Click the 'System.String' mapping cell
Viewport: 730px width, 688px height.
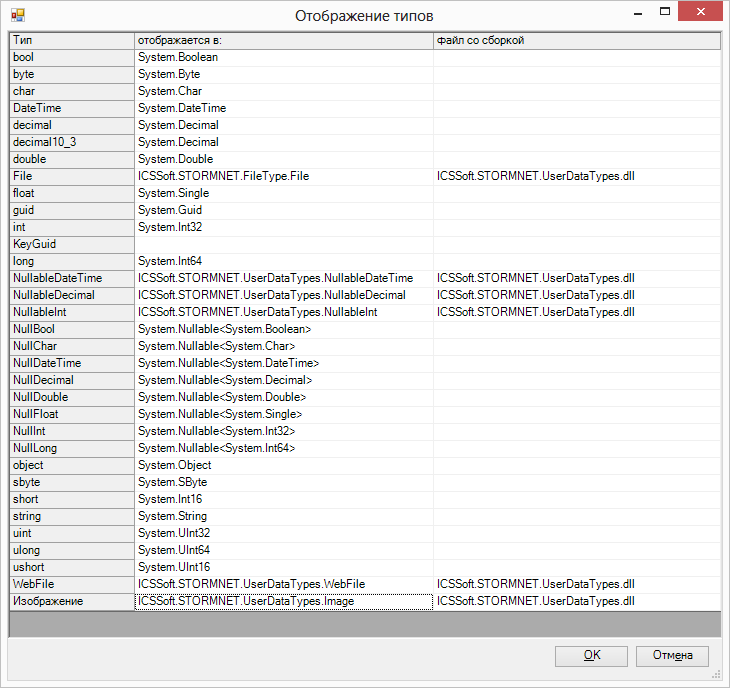point(284,516)
